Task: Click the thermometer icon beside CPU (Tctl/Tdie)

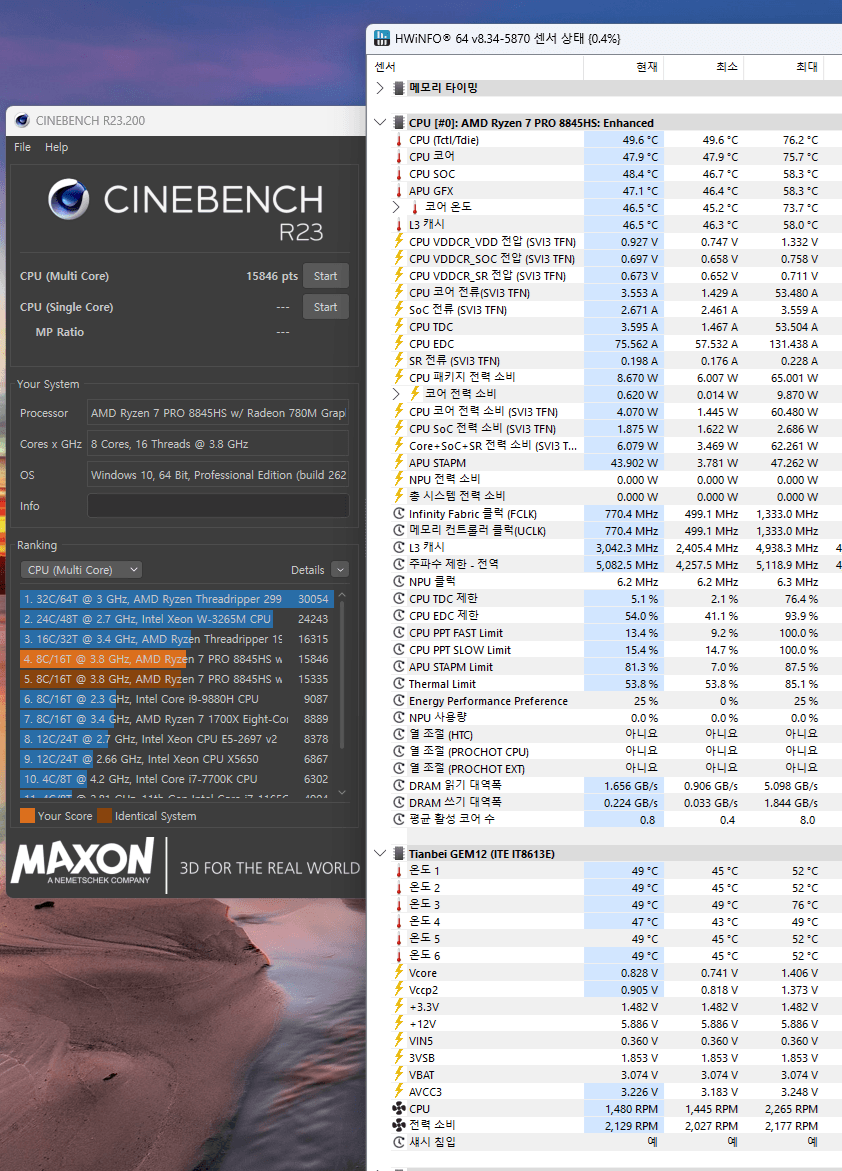Action: tap(400, 140)
